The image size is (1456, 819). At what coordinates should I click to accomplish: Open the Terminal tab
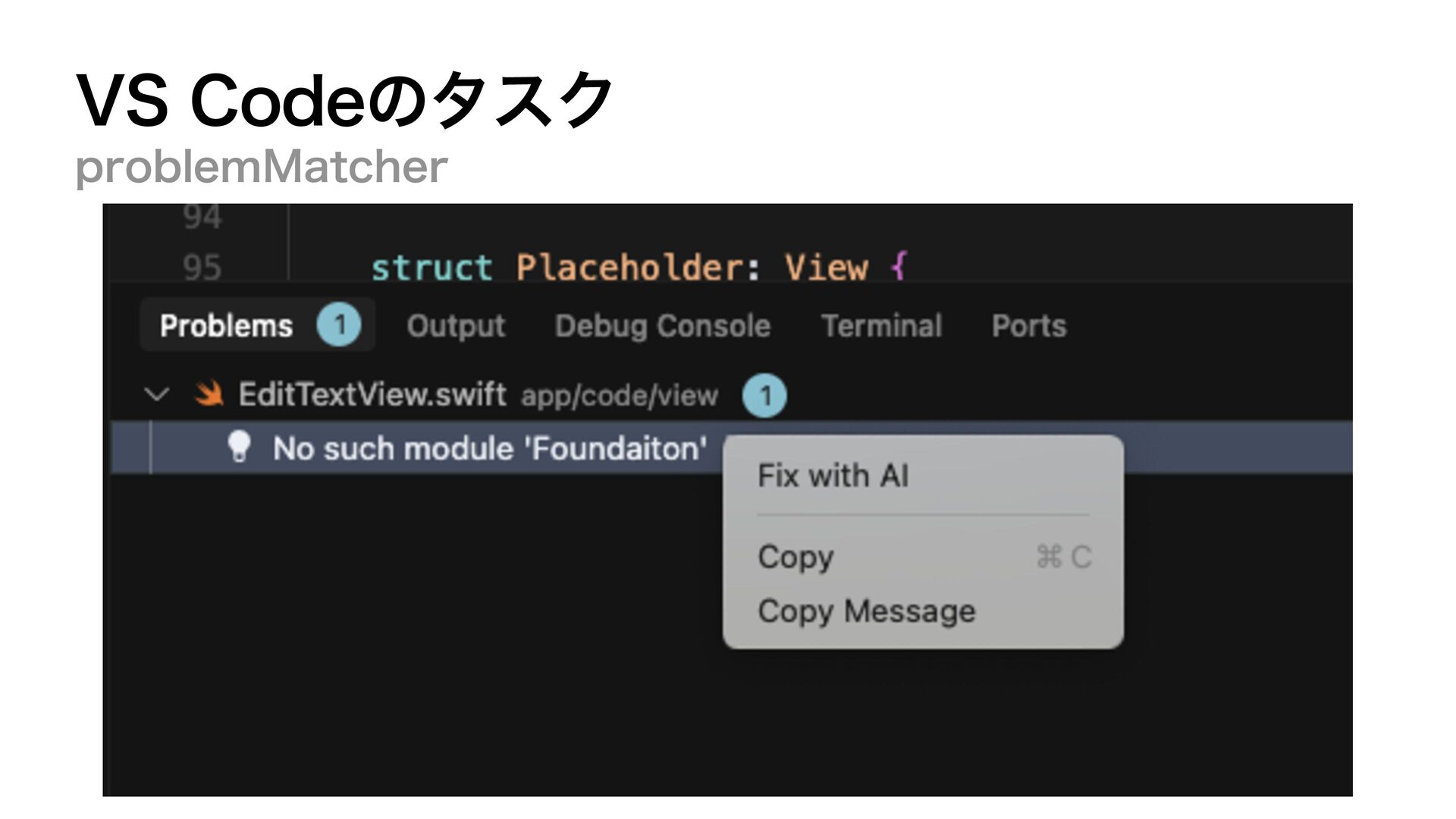coord(882,326)
